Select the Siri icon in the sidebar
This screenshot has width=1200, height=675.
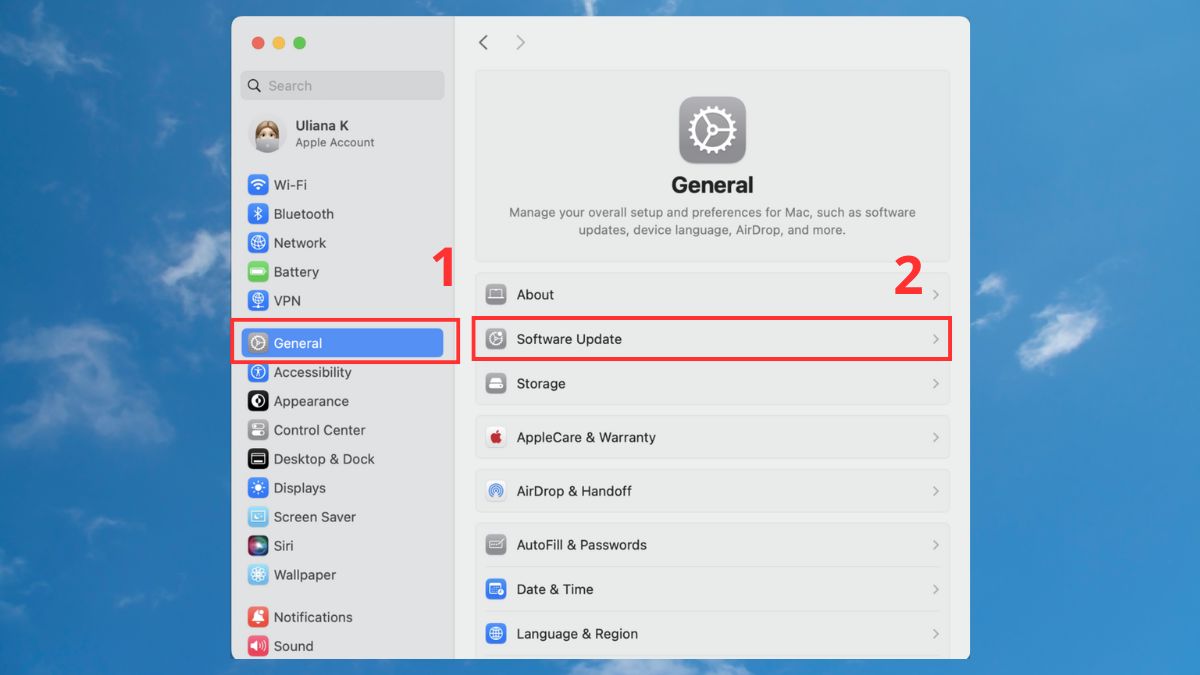point(258,545)
